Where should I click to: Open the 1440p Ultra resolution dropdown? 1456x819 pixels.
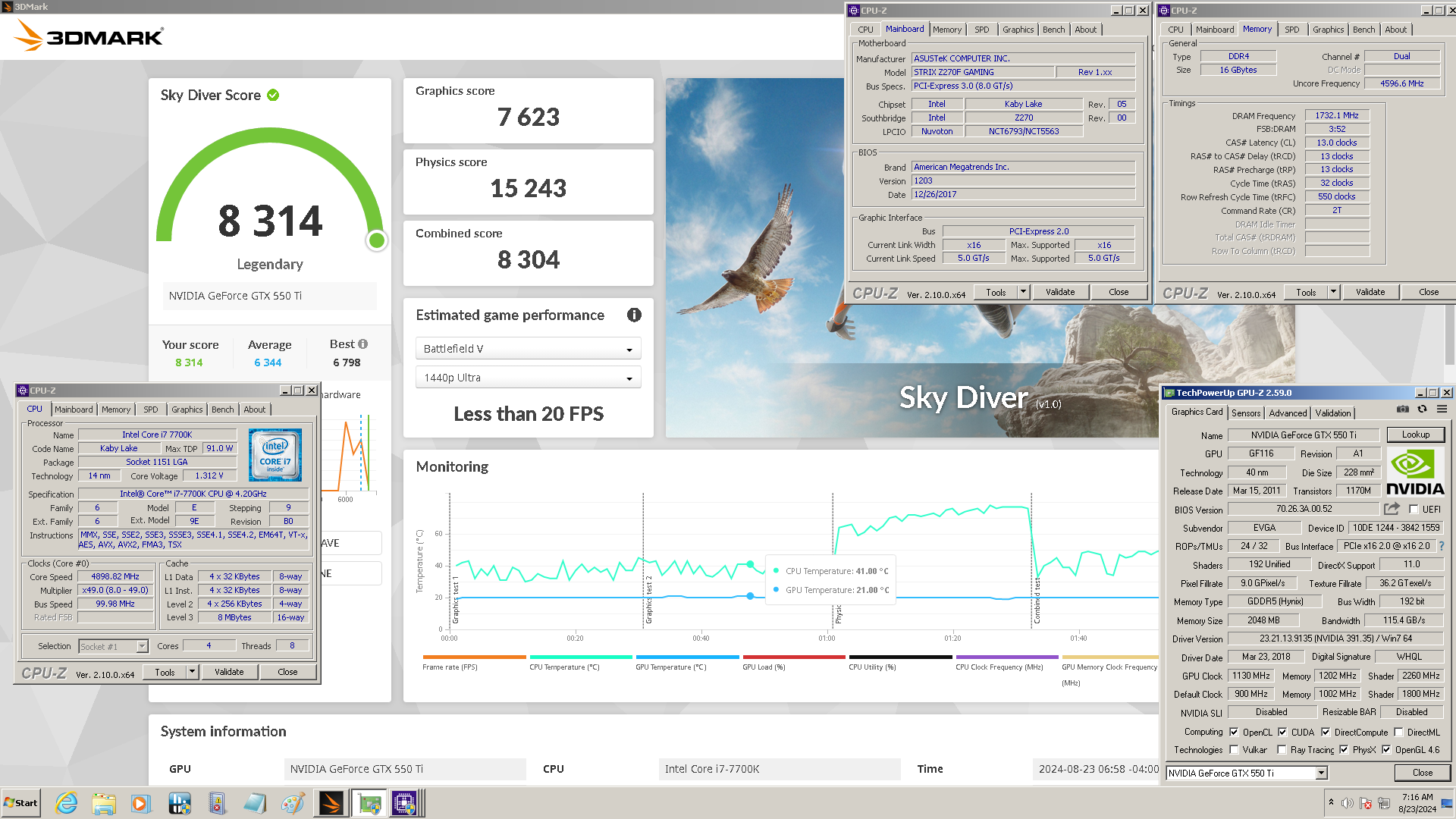pos(529,378)
